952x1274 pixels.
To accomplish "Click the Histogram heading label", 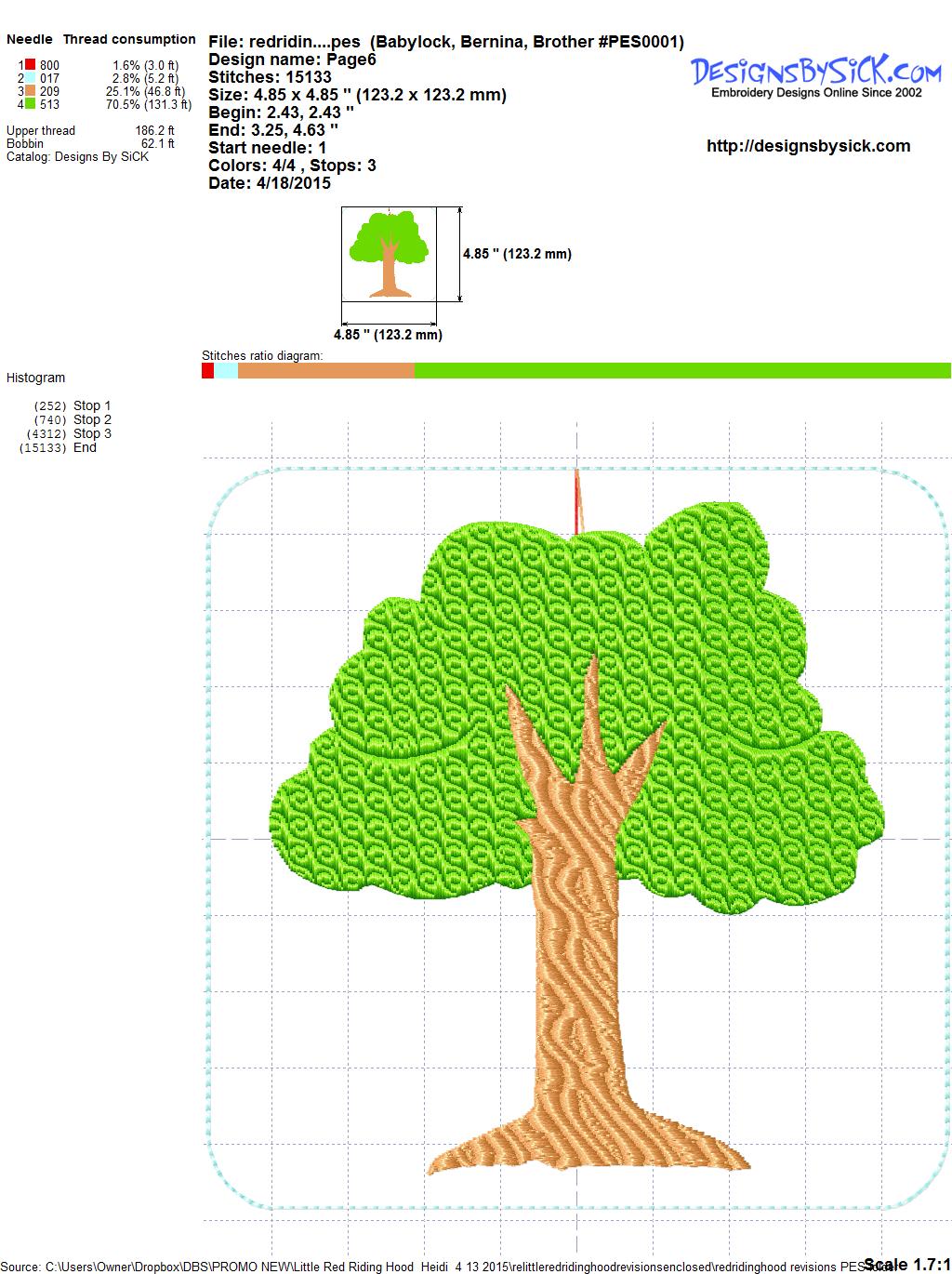I will (x=36, y=378).
